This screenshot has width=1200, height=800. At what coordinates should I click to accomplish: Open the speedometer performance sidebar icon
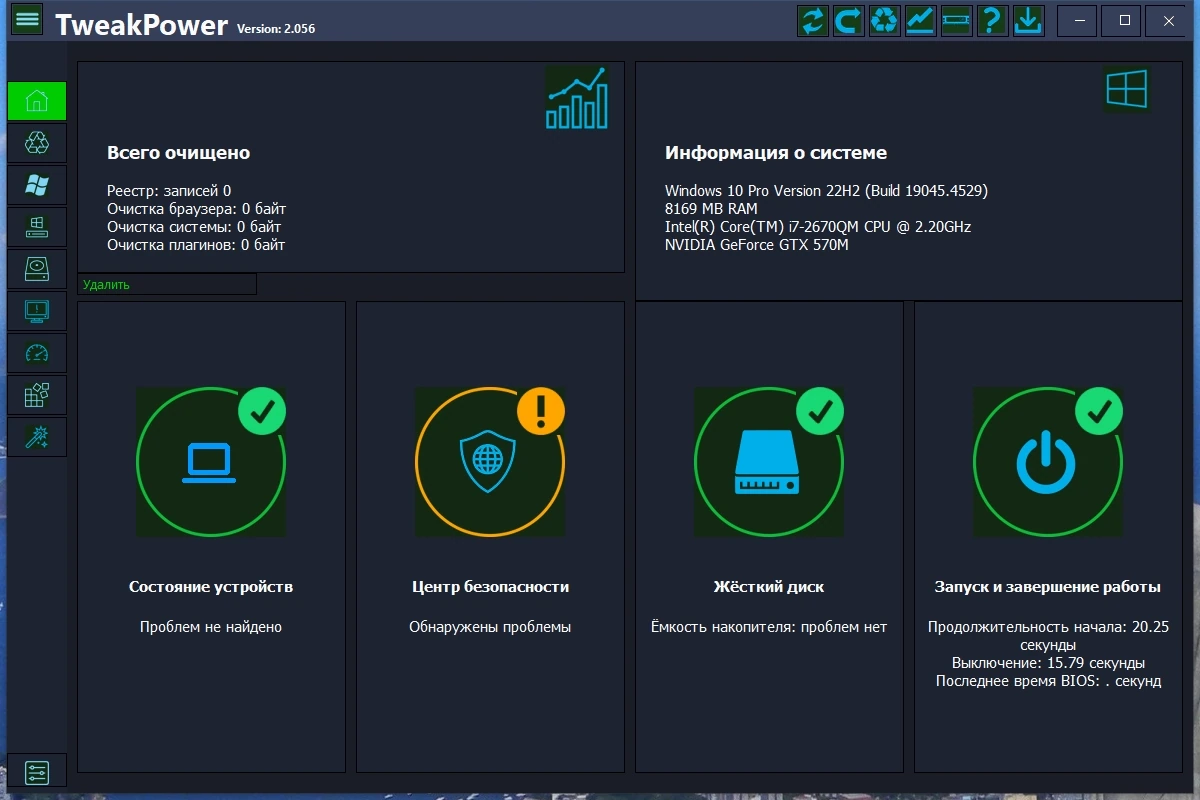37,353
